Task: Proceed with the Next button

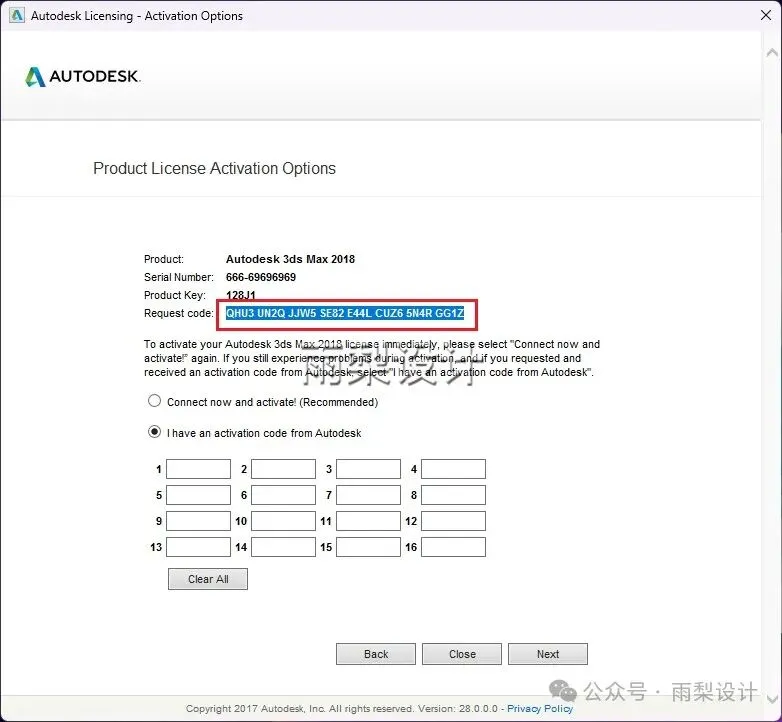Action: pos(548,654)
